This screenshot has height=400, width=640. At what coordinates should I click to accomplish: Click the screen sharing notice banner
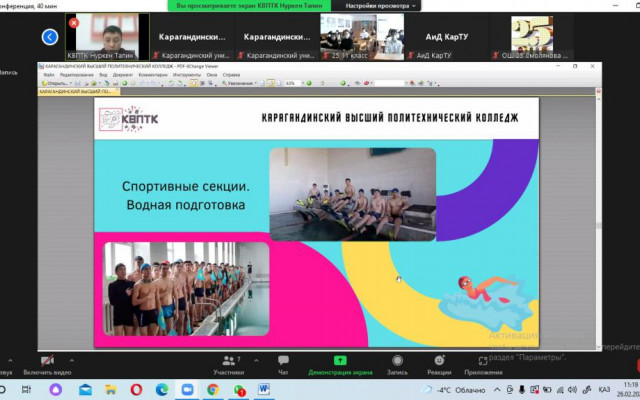pos(249,6)
